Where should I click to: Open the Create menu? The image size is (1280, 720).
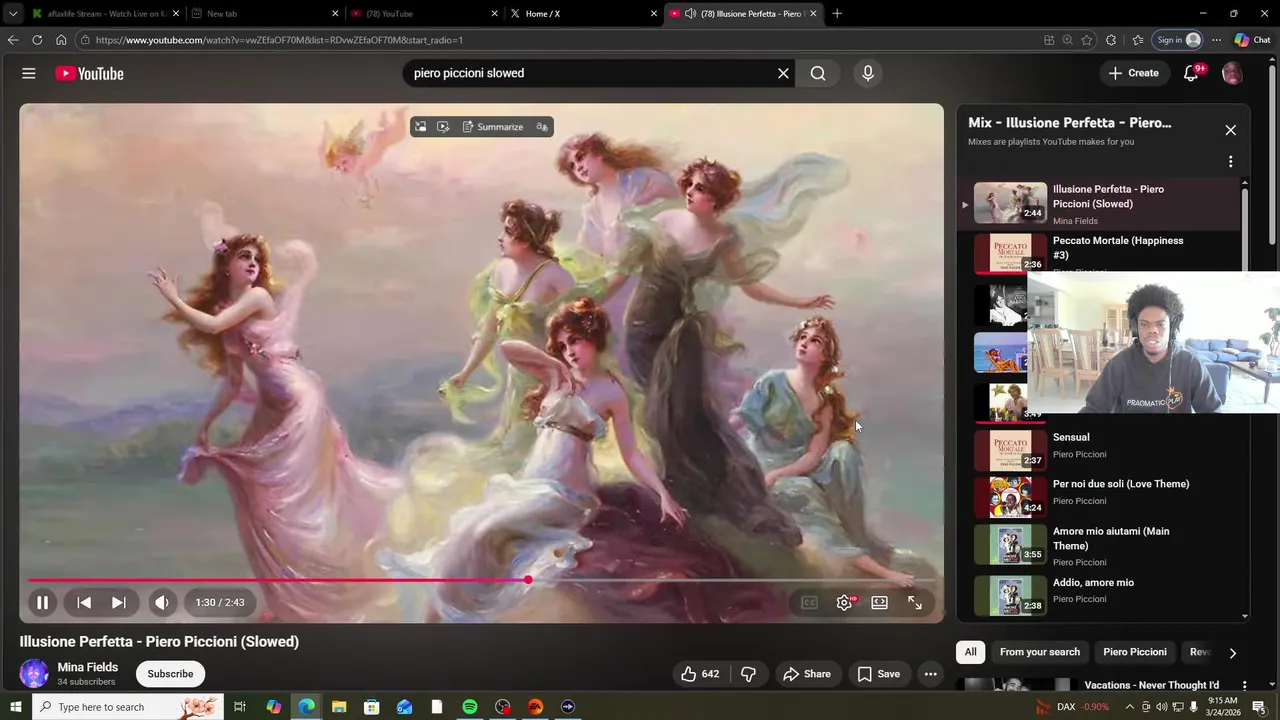pos(1133,73)
